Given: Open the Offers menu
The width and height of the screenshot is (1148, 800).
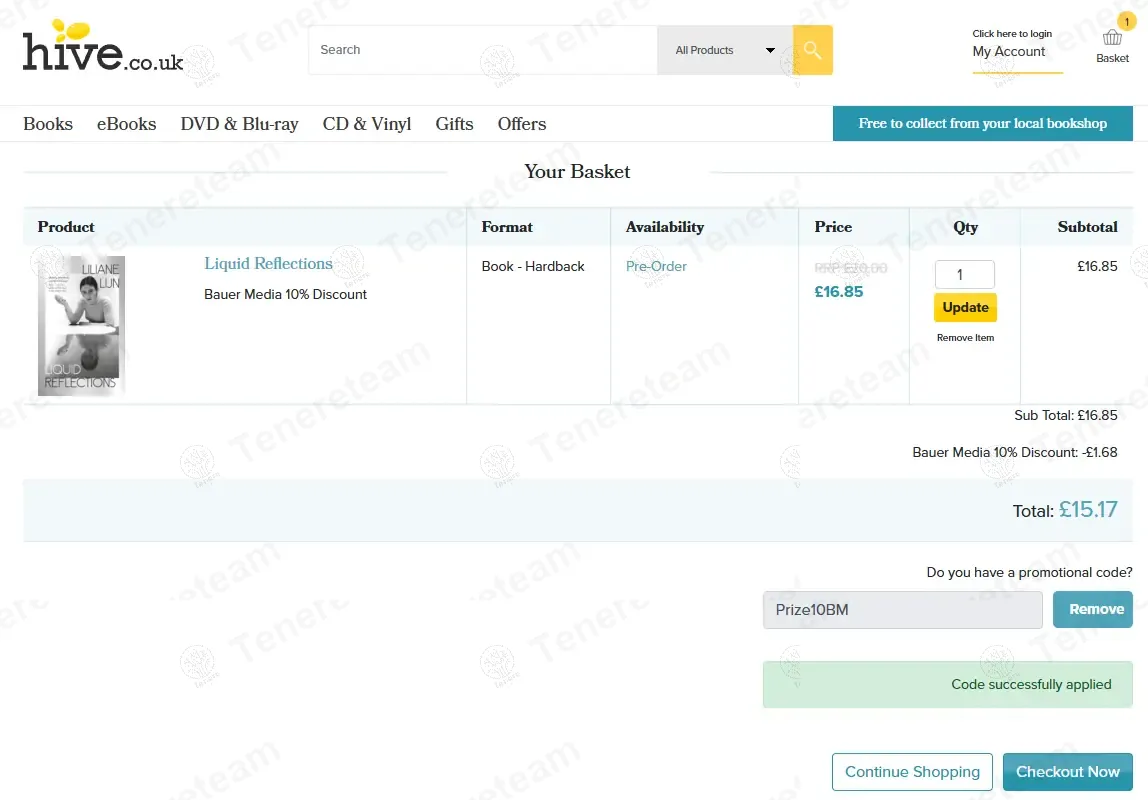Looking at the screenshot, I should coord(522,124).
